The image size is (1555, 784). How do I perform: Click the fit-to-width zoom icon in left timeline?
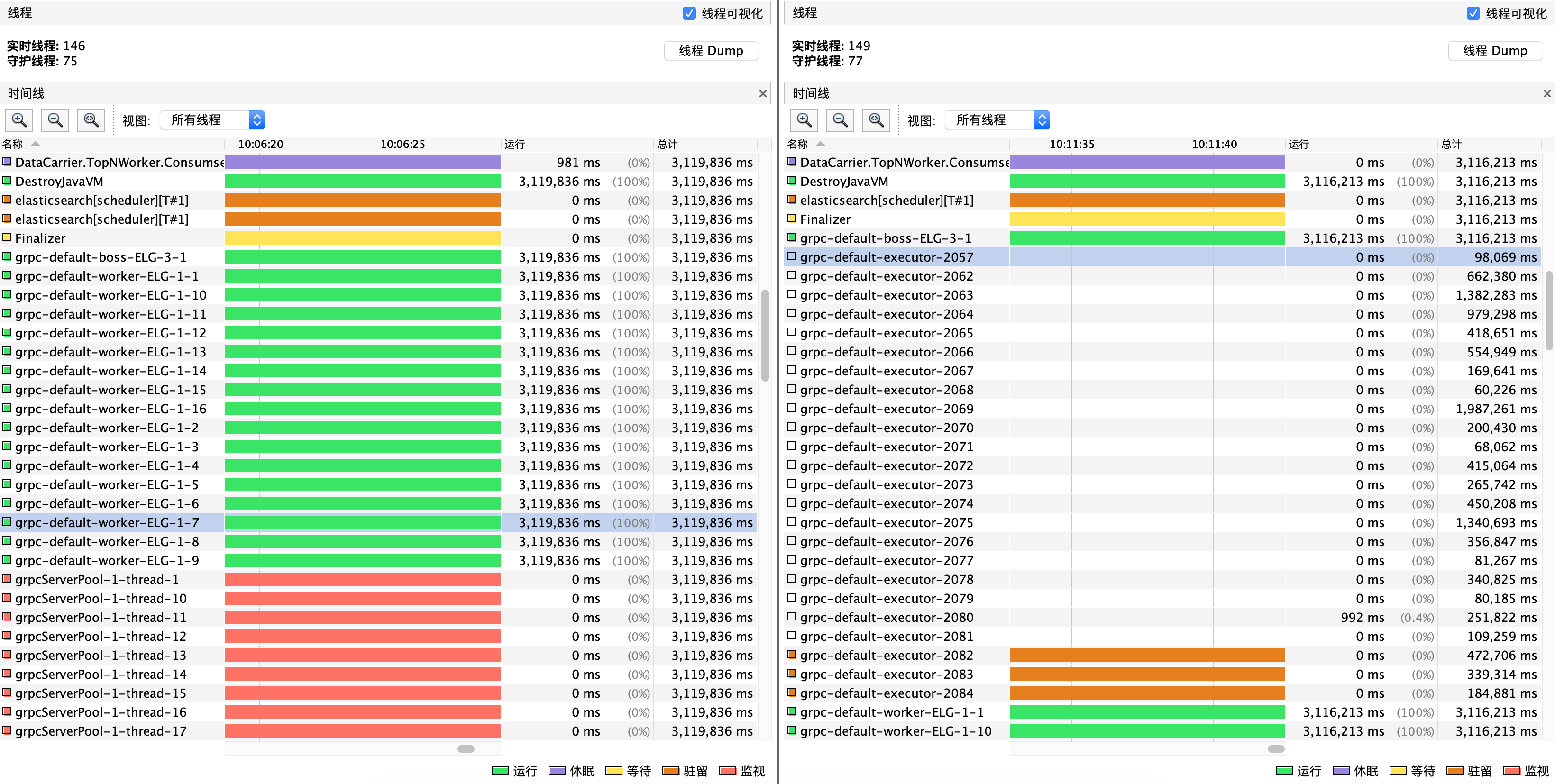[x=91, y=119]
